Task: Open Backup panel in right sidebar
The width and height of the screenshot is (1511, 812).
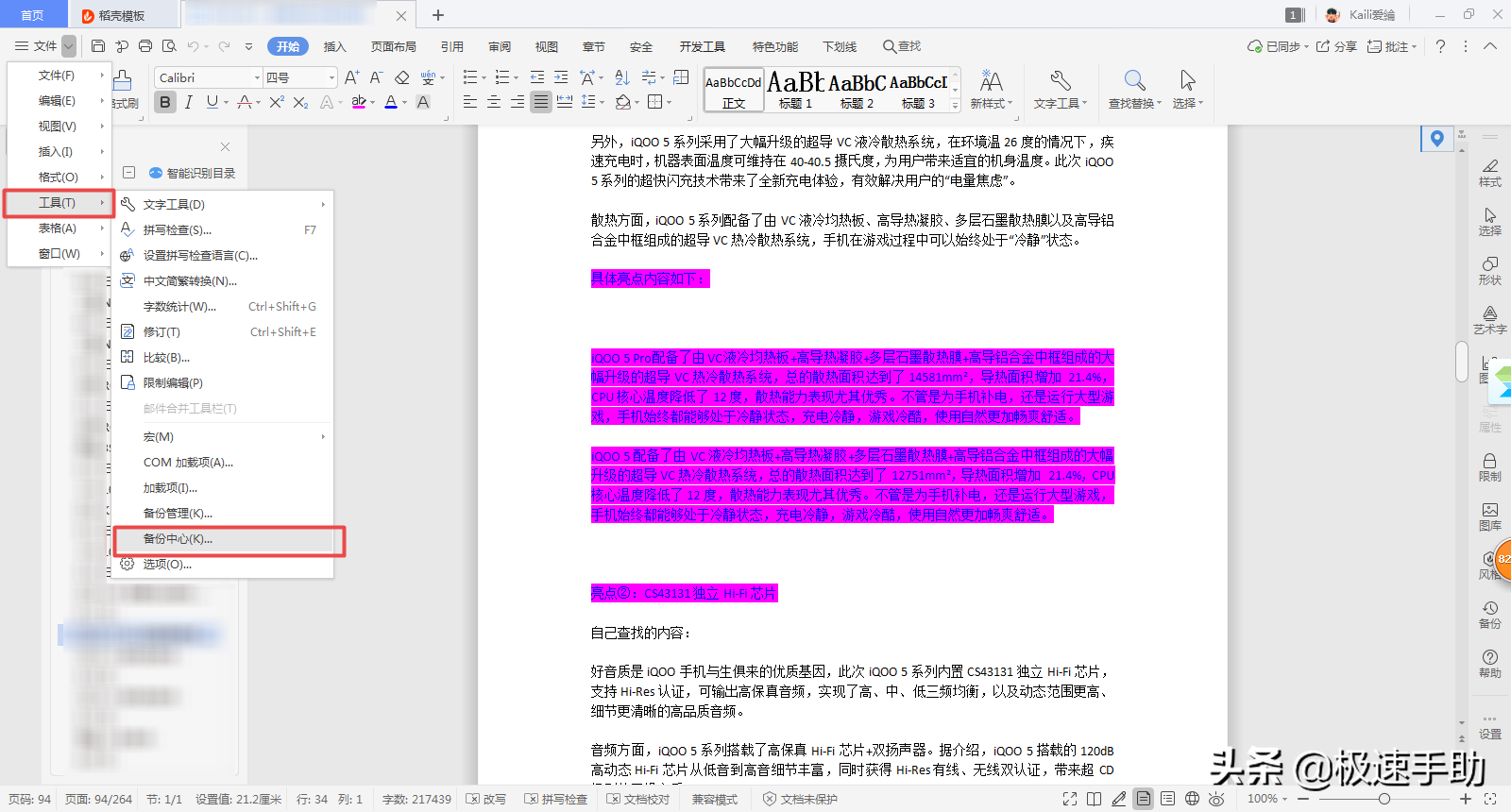Action: click(1490, 614)
